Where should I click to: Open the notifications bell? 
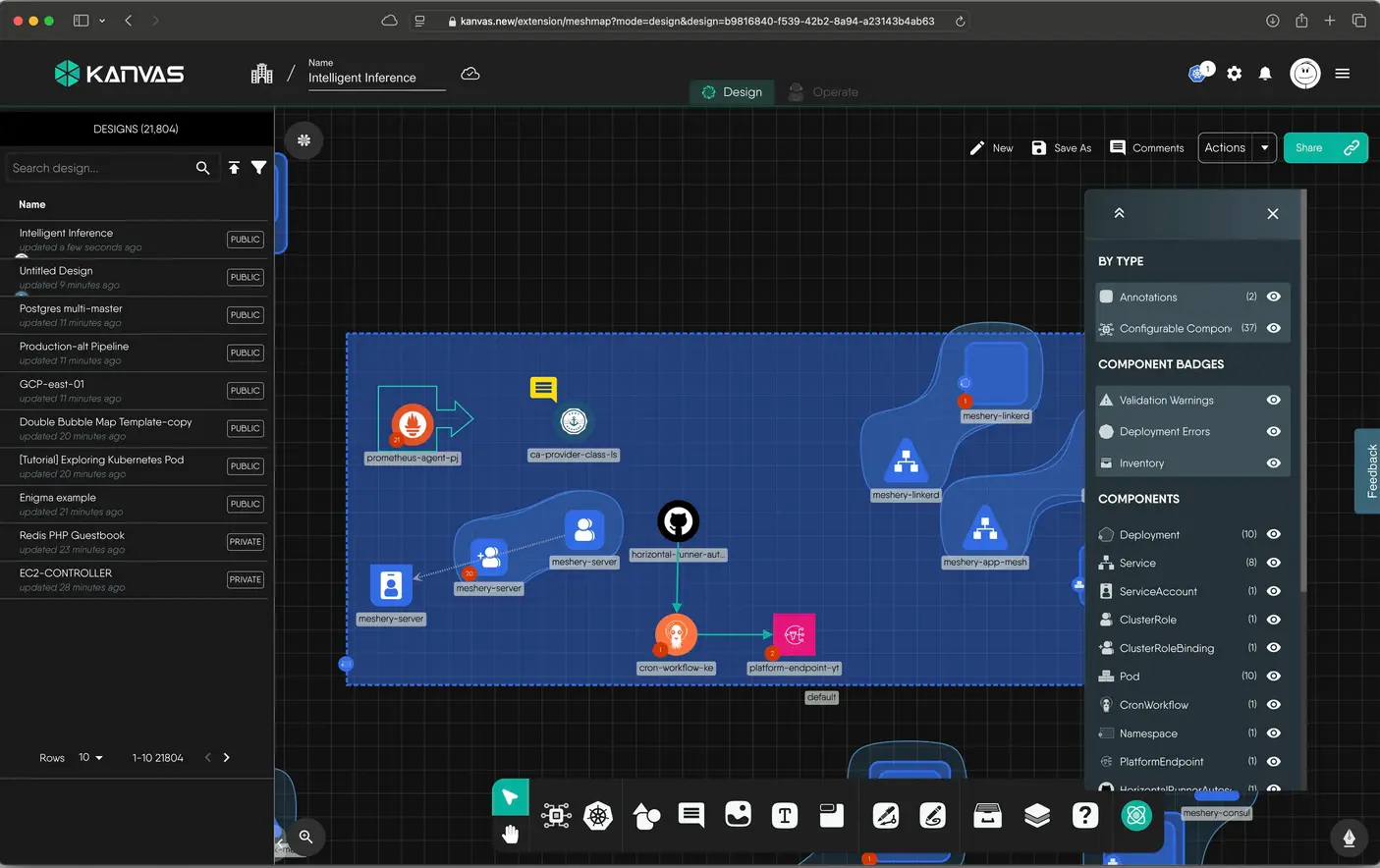(x=1265, y=74)
